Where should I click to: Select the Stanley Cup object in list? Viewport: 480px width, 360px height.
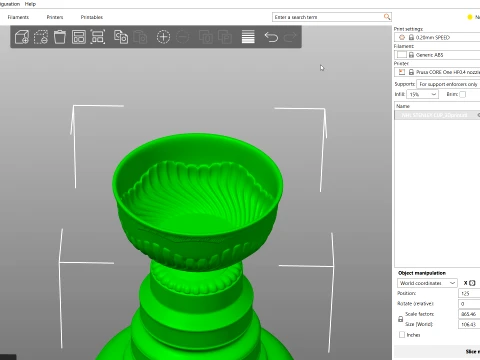437,115
